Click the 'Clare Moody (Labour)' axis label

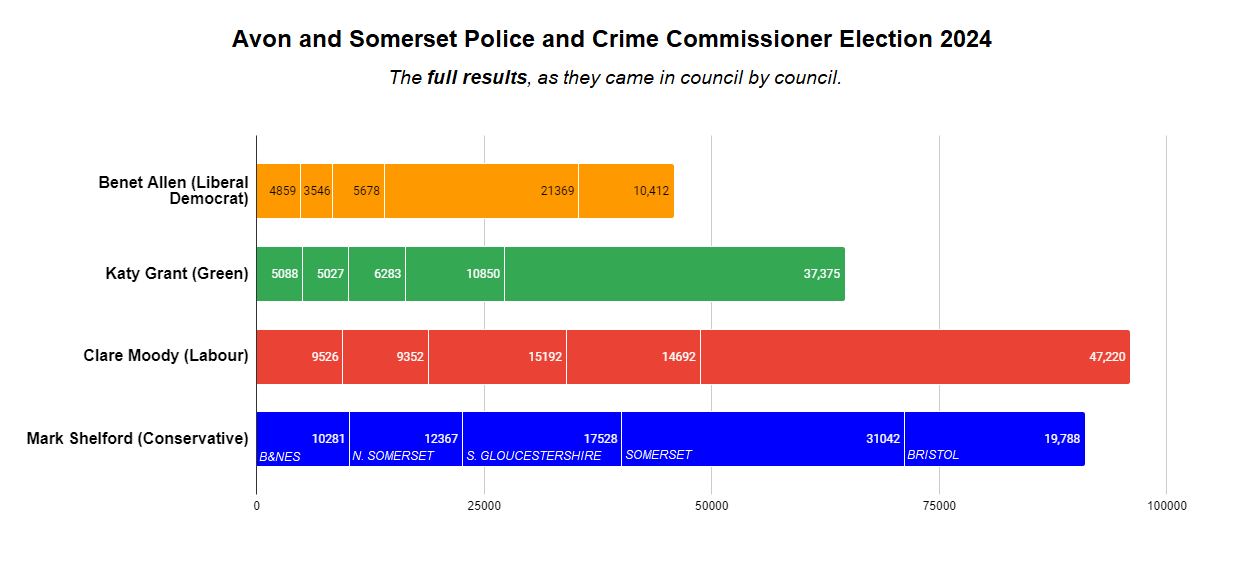(x=165, y=355)
